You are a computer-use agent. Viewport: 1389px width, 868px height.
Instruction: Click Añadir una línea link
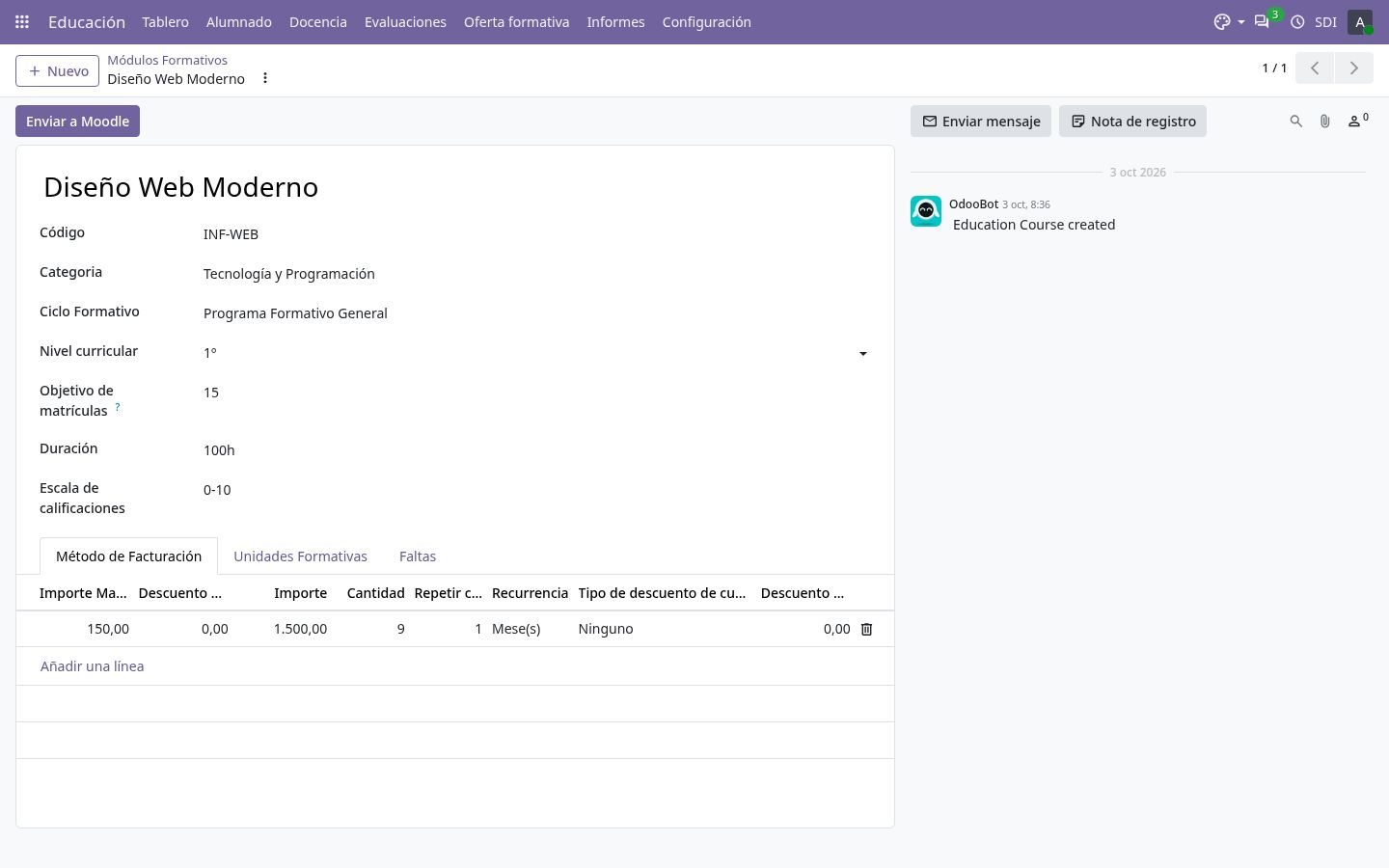pyautogui.click(x=92, y=666)
